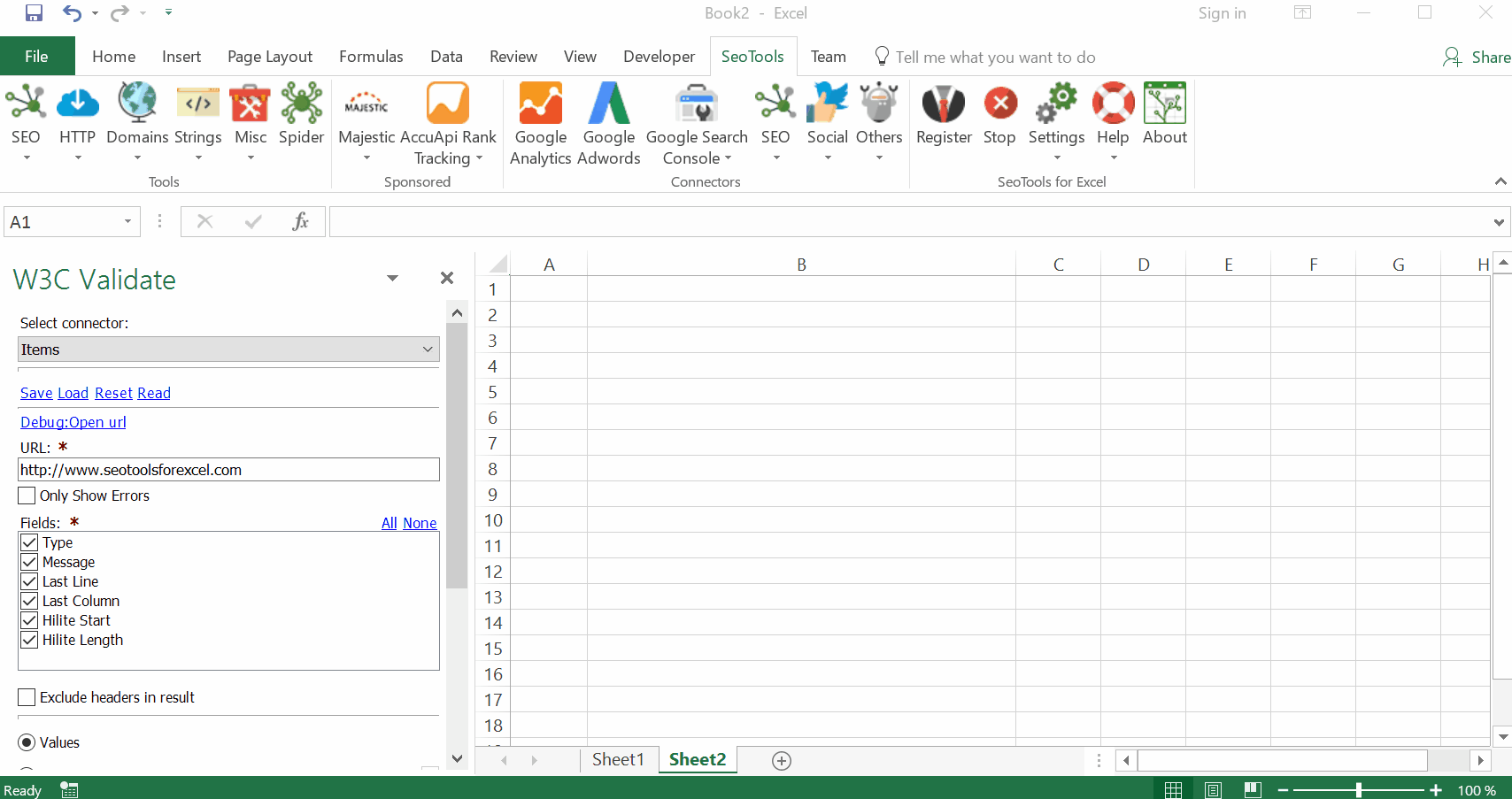Open the Others connectors icon
The width and height of the screenshot is (1512, 799).
pos(879,104)
